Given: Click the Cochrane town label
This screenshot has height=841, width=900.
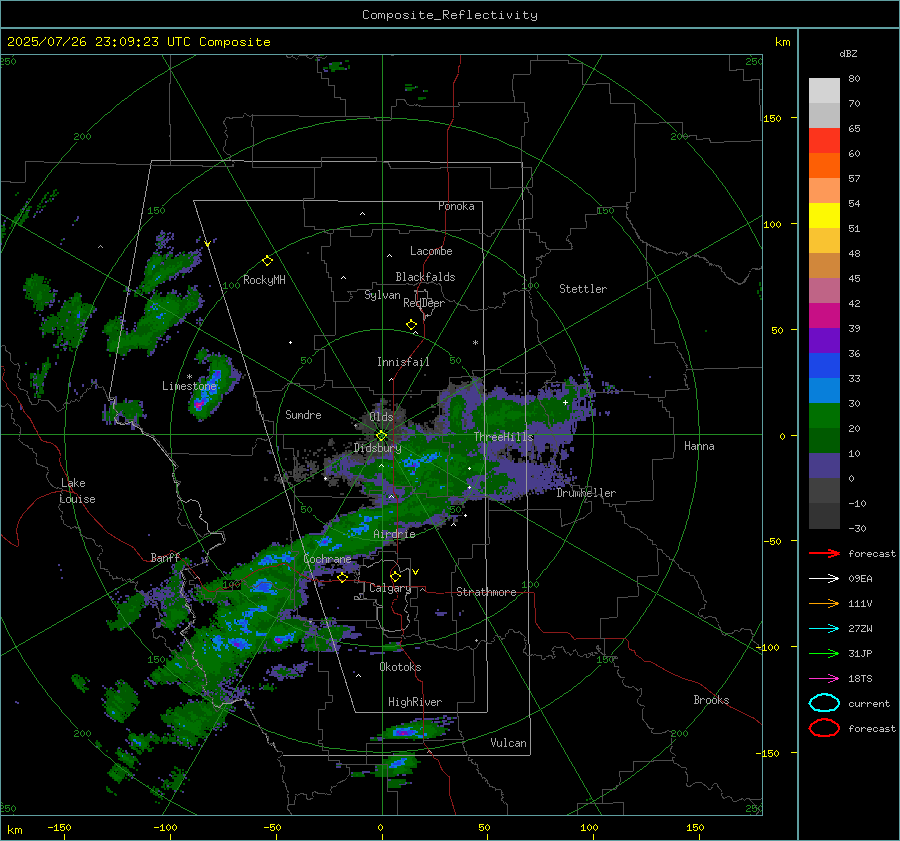Looking at the screenshot, I should pyautogui.click(x=327, y=559).
